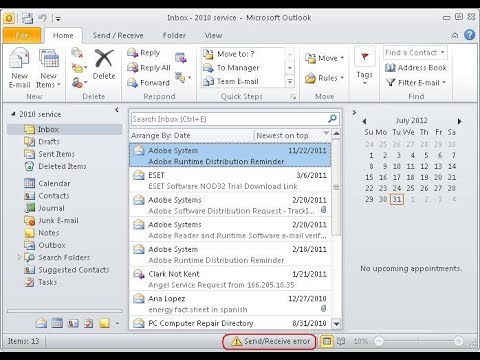Screen dimensions: 480x360
Task: Open the Clark Not Kent email
Action: click(x=230, y=279)
